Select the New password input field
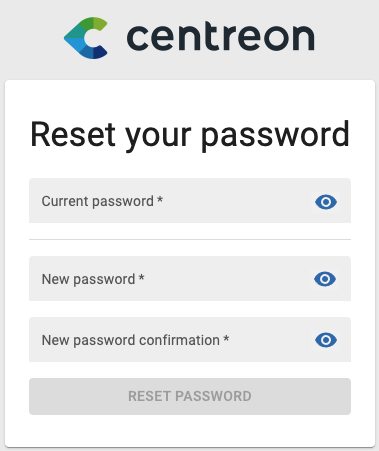 pyautogui.click(x=190, y=278)
